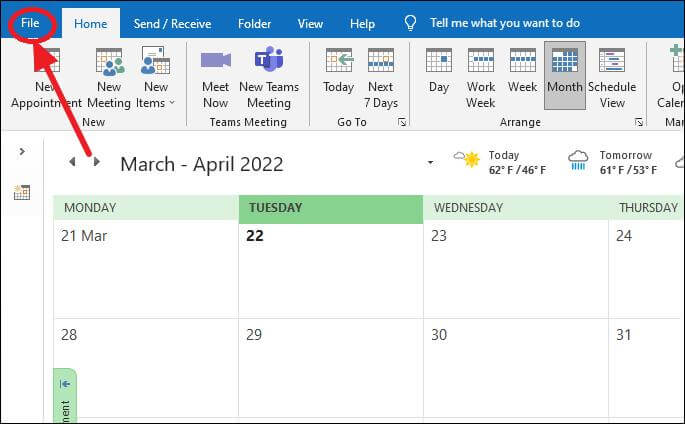Click the Tell me what you want field
Image resolution: width=685 pixels, height=424 pixels.
505,23
